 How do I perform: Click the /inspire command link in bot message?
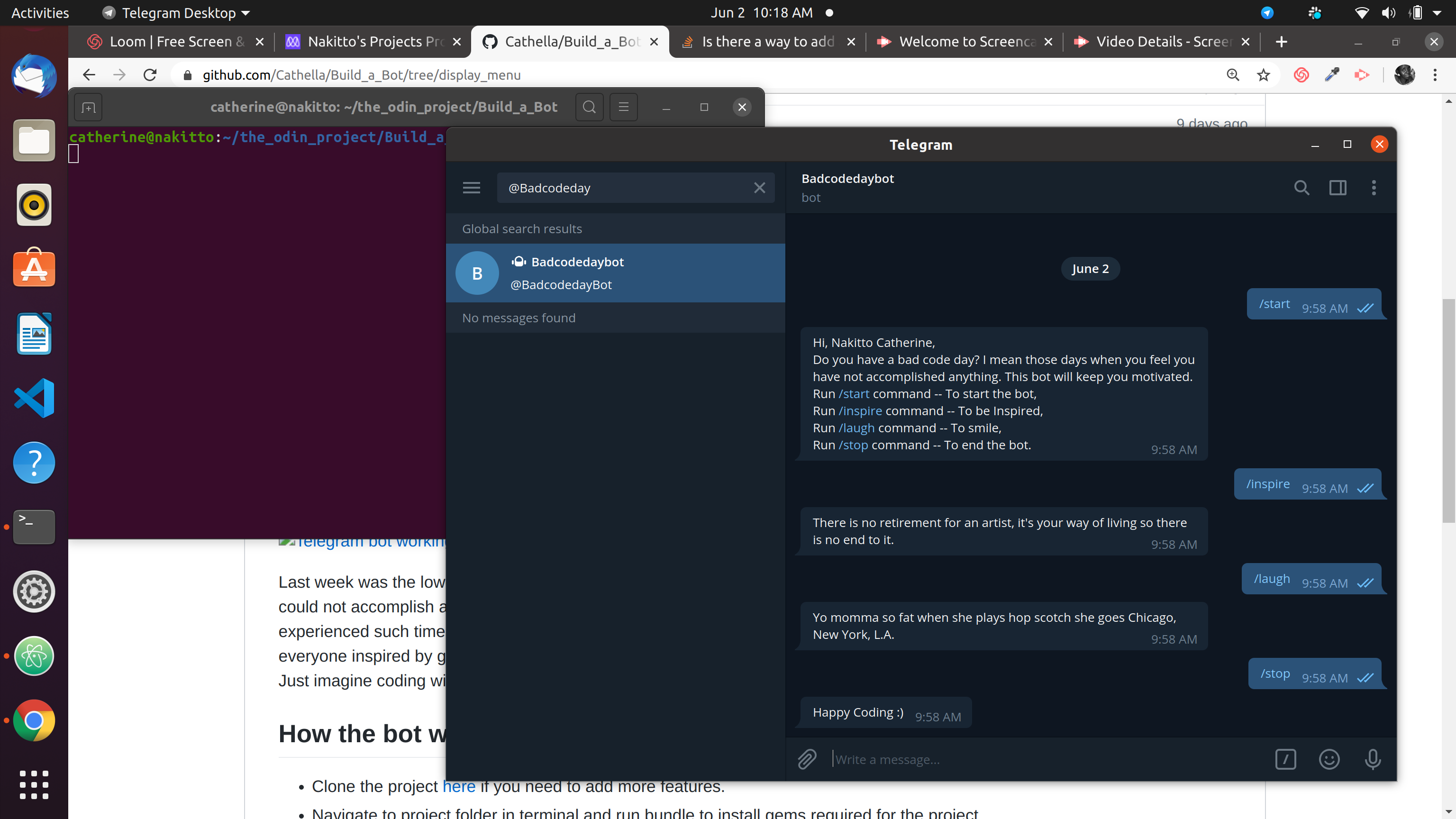860,410
